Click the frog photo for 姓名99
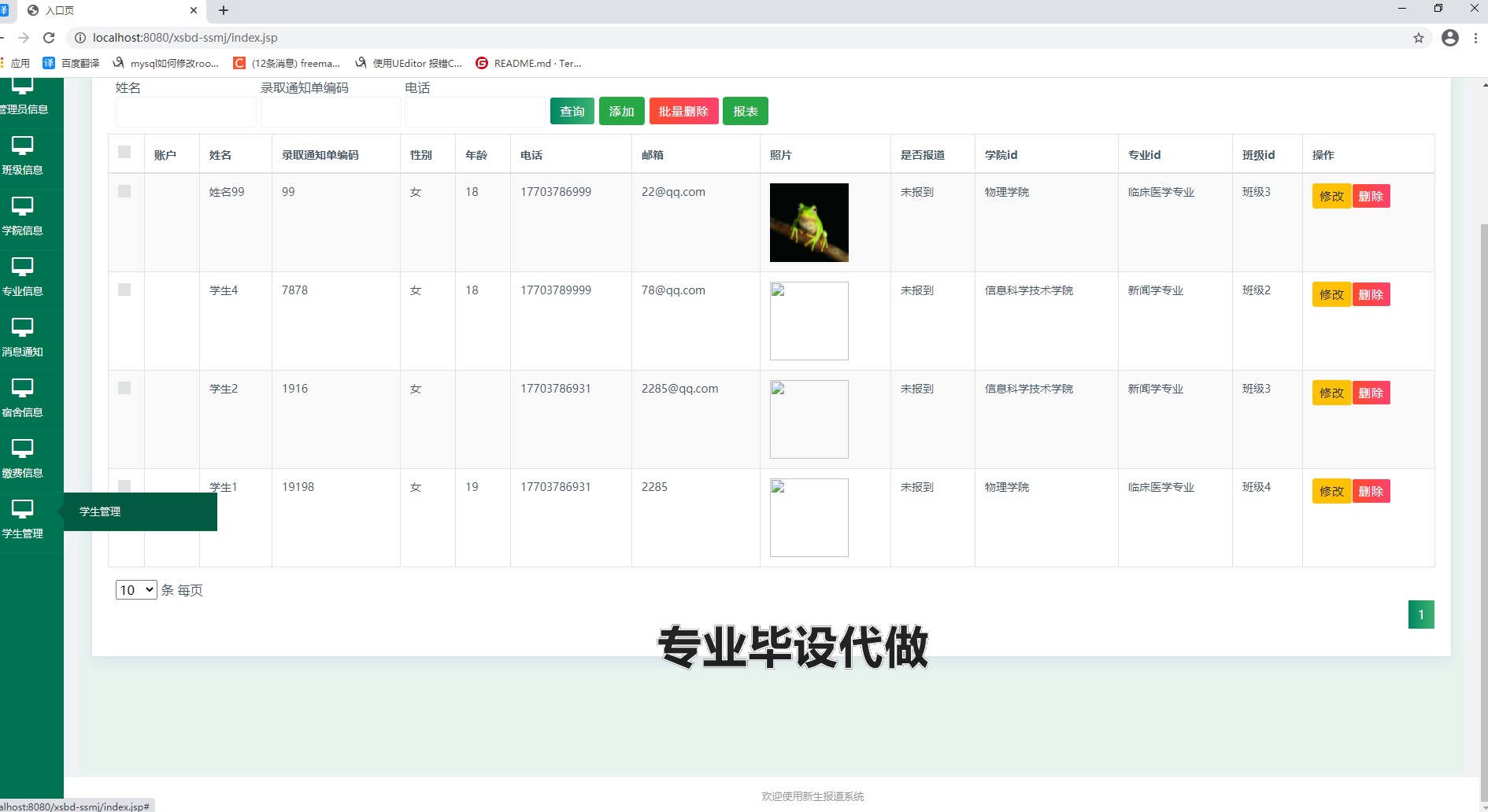 coord(809,223)
